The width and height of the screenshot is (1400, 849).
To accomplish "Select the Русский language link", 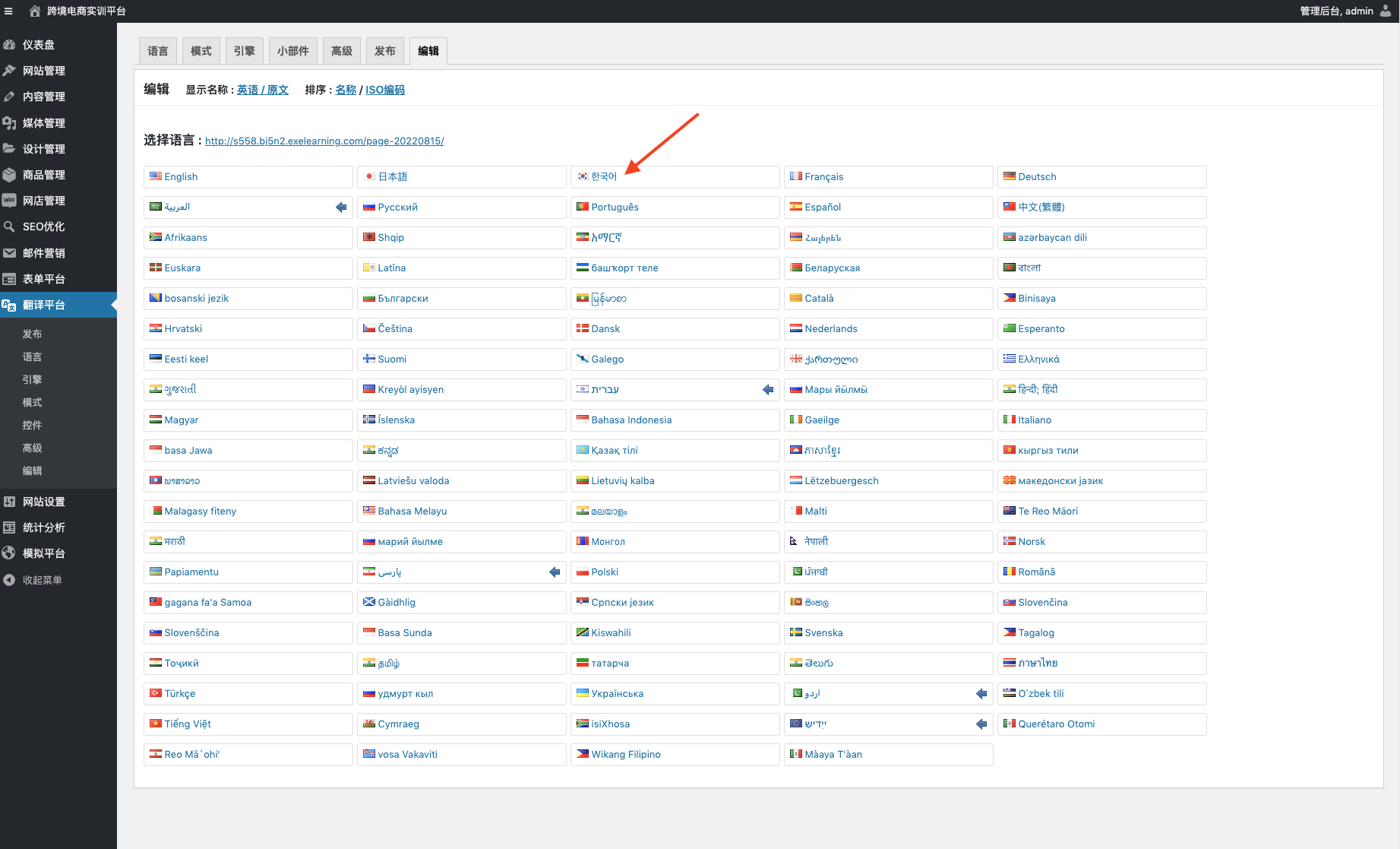I will [397, 207].
